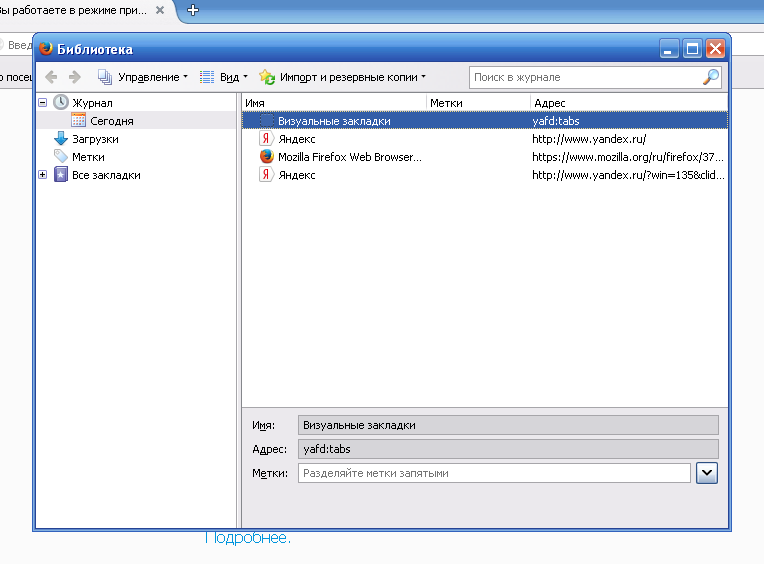Click Yandex favicon of the win=135 row
This screenshot has width=764, height=564.
[x=266, y=174]
